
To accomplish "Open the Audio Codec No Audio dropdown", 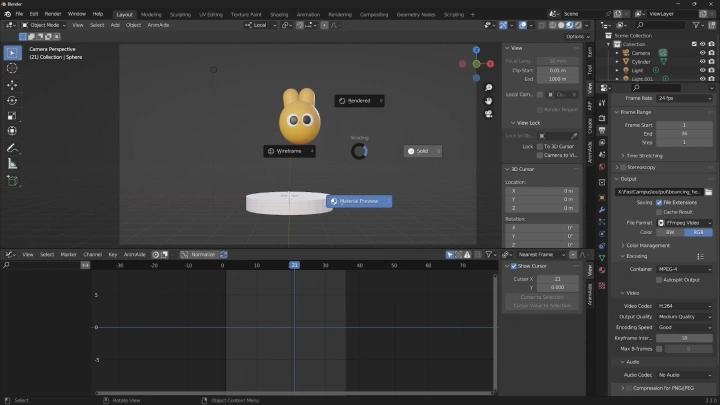I will tap(684, 375).
